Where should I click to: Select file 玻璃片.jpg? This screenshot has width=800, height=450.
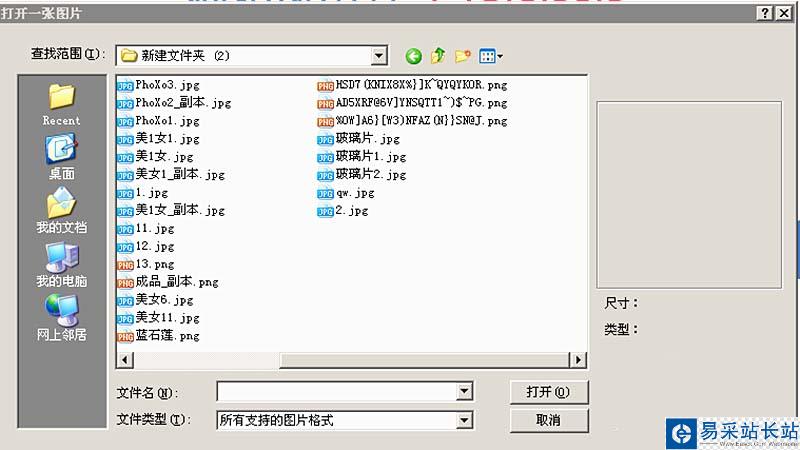[x=359, y=139]
